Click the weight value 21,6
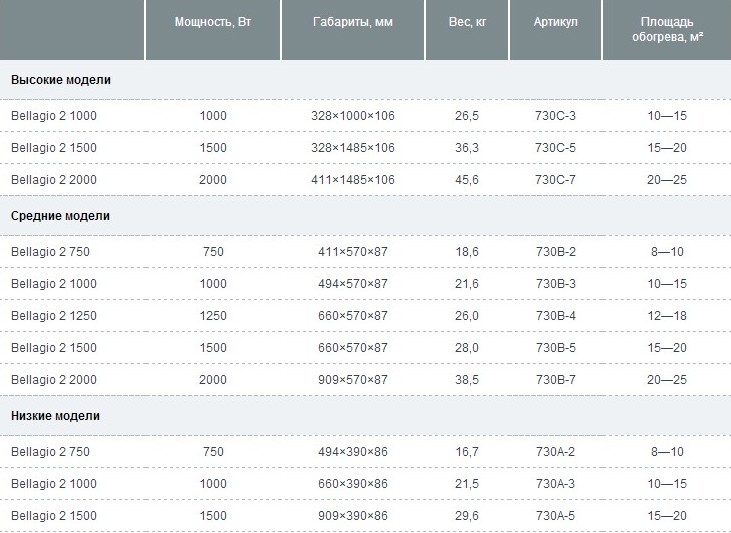Screen dimensions: 731x533 point(467,284)
